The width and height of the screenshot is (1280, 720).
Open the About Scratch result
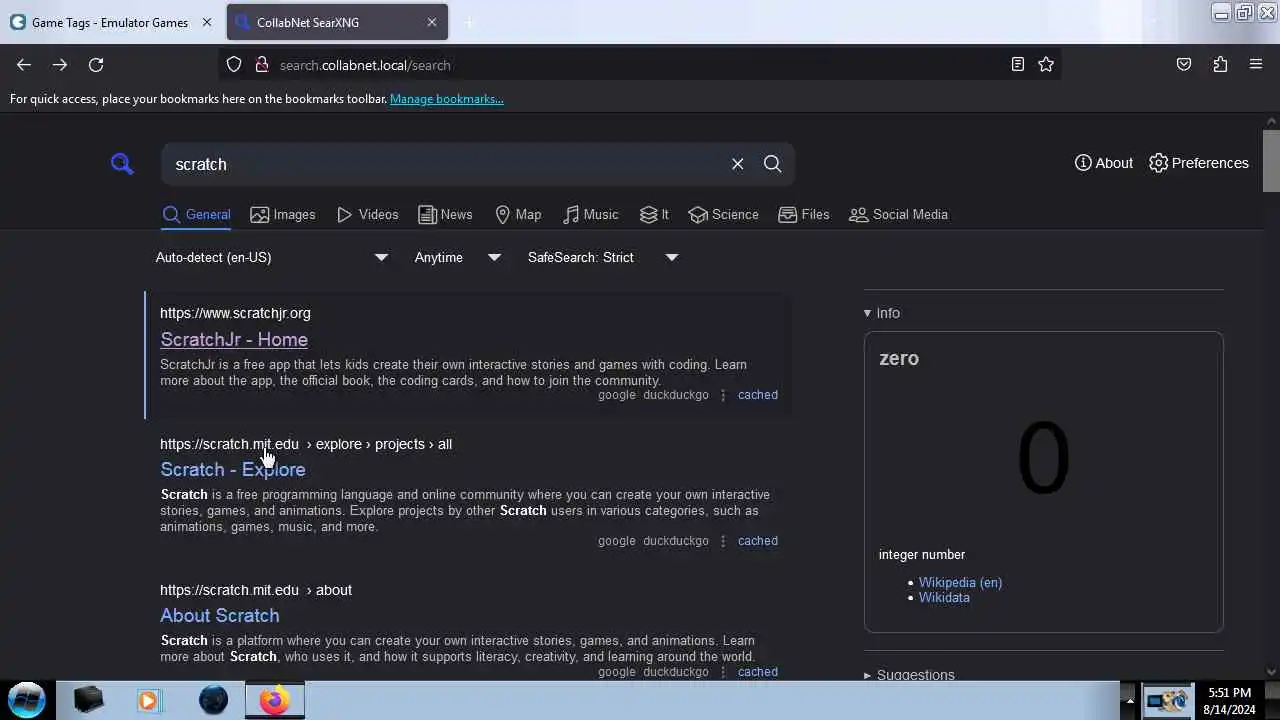pos(220,615)
